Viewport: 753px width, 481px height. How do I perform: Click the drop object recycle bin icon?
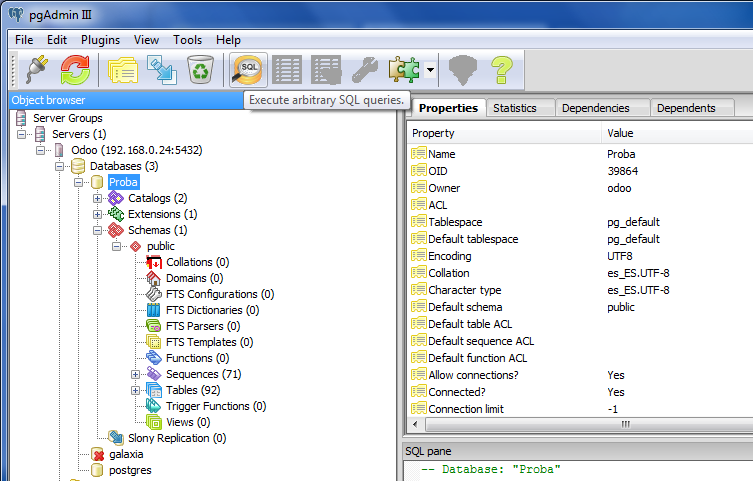200,70
